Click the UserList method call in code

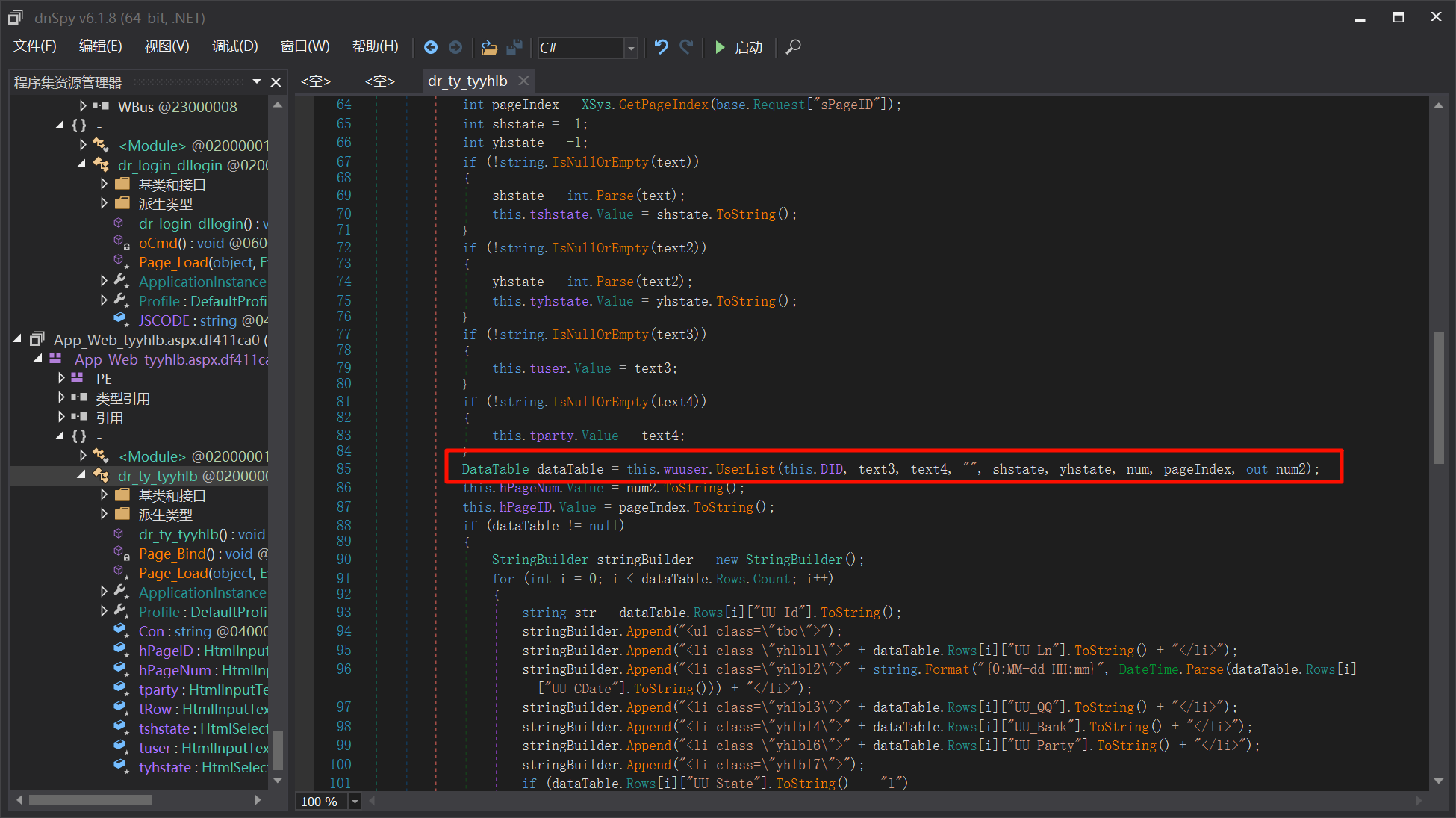click(x=745, y=469)
